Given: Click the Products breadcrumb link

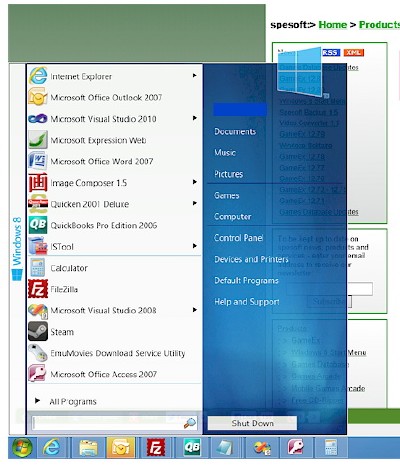Looking at the screenshot, I should (379, 25).
